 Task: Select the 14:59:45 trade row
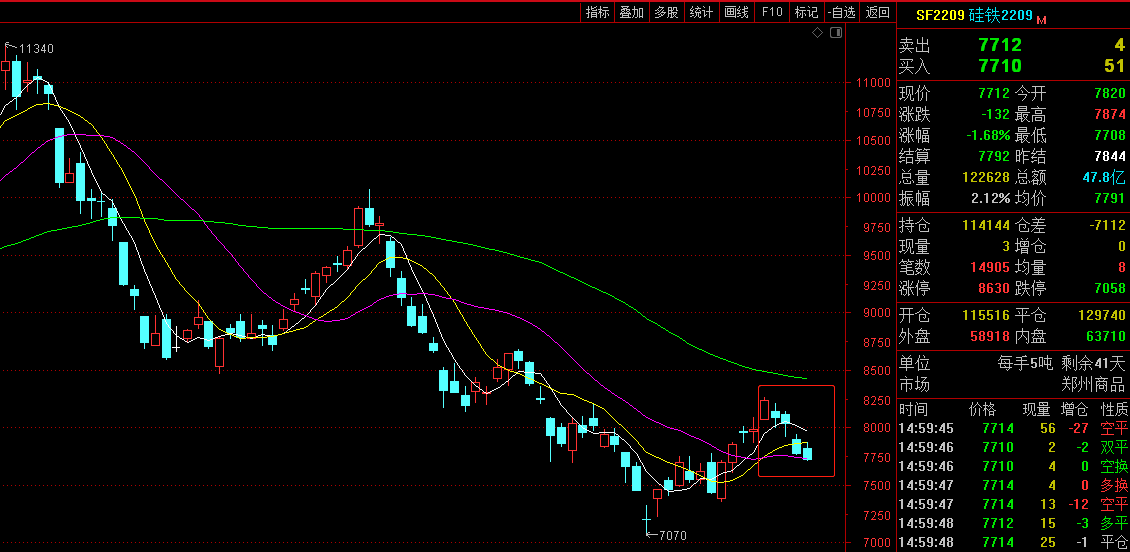point(1012,428)
